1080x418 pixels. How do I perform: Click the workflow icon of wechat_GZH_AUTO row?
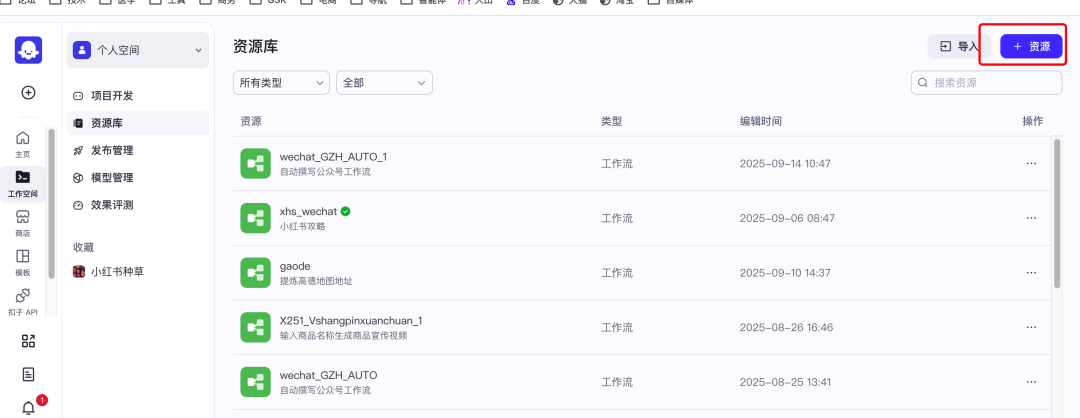pos(255,382)
